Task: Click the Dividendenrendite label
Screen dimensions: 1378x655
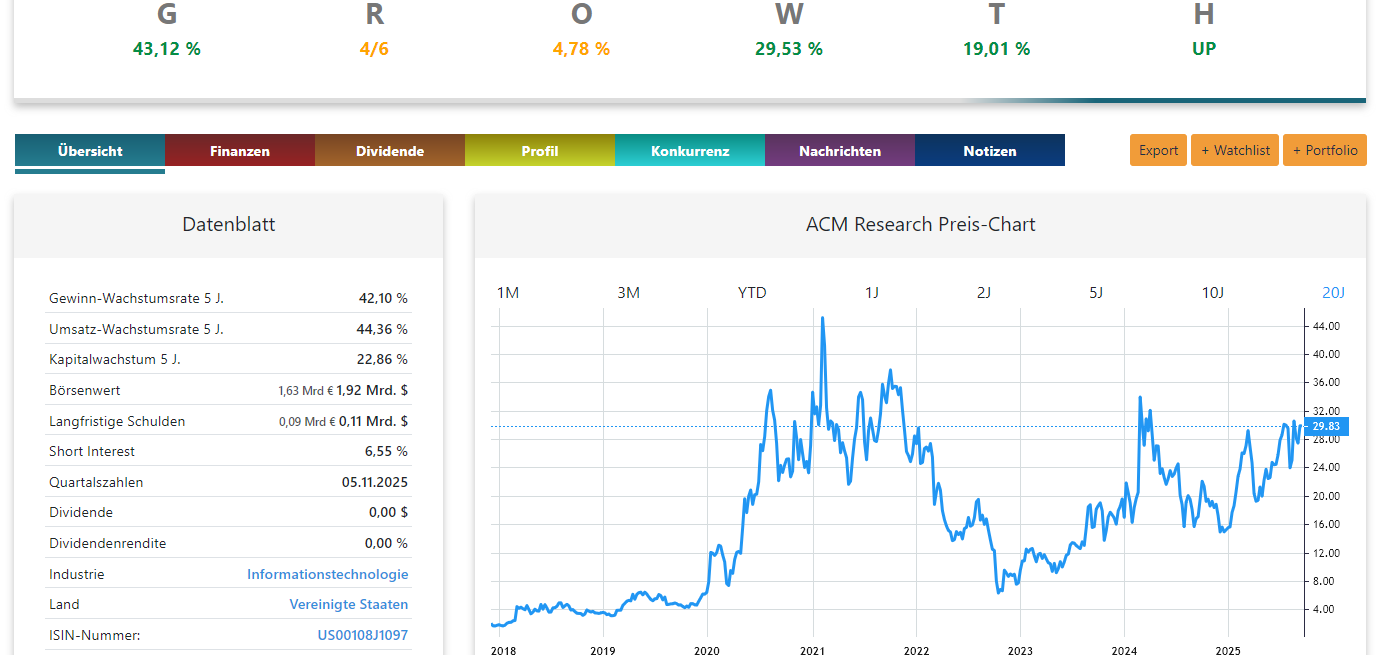Action: (x=108, y=543)
